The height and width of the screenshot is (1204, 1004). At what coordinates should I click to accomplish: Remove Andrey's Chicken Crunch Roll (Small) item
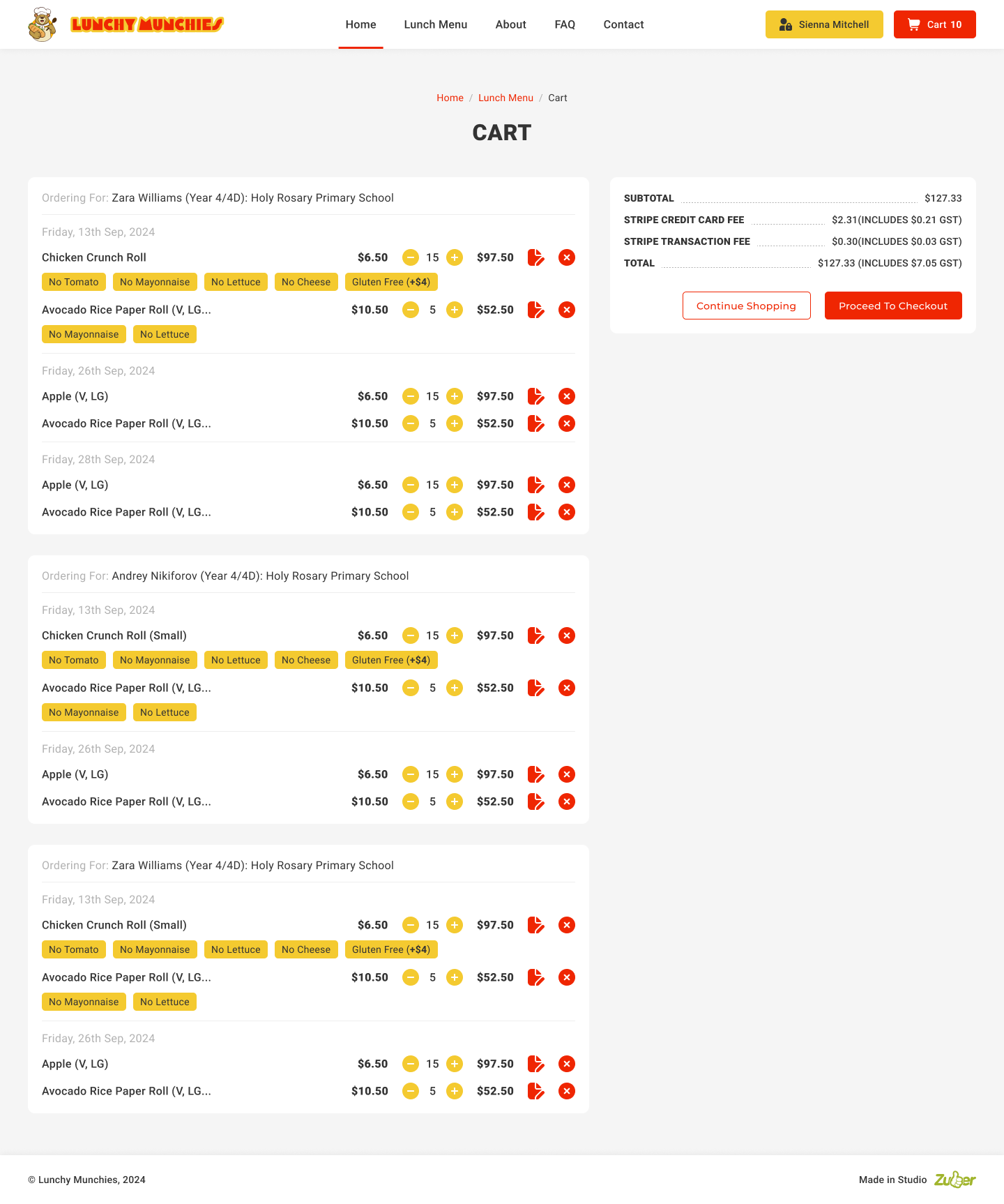(567, 635)
